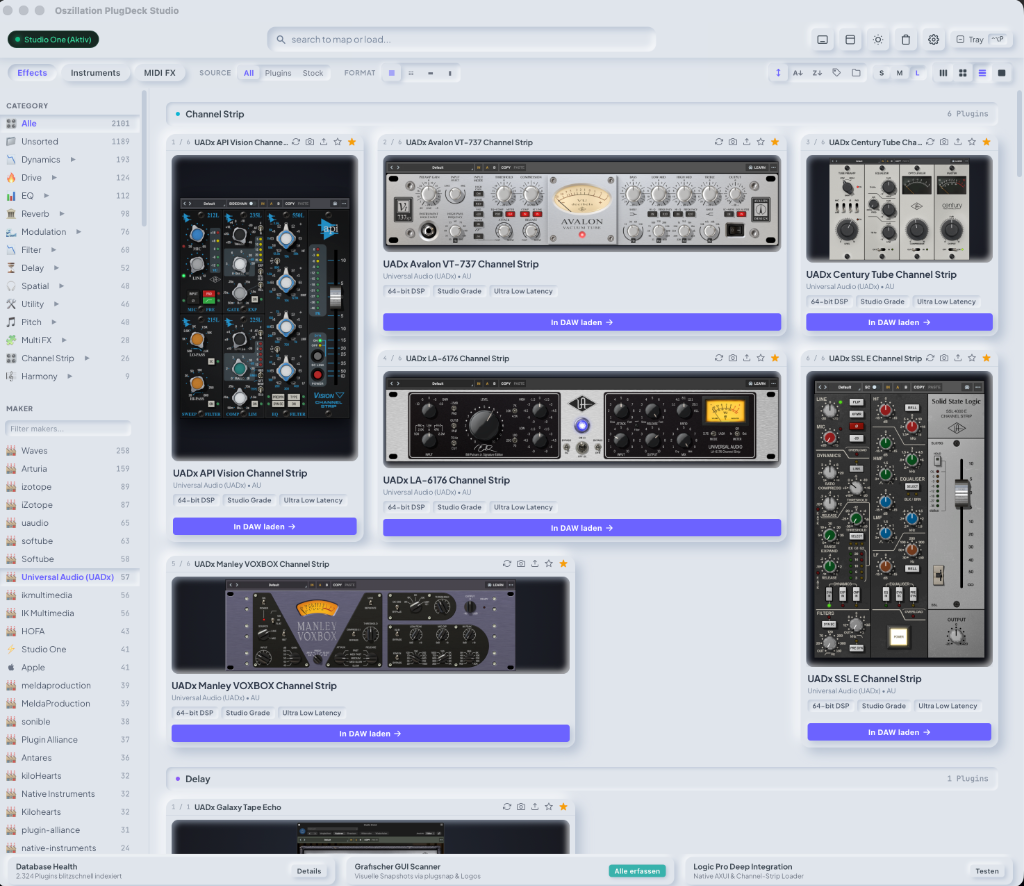
Task: Load UADx Avalon VT-737 with In DAW laden
Action: [582, 322]
